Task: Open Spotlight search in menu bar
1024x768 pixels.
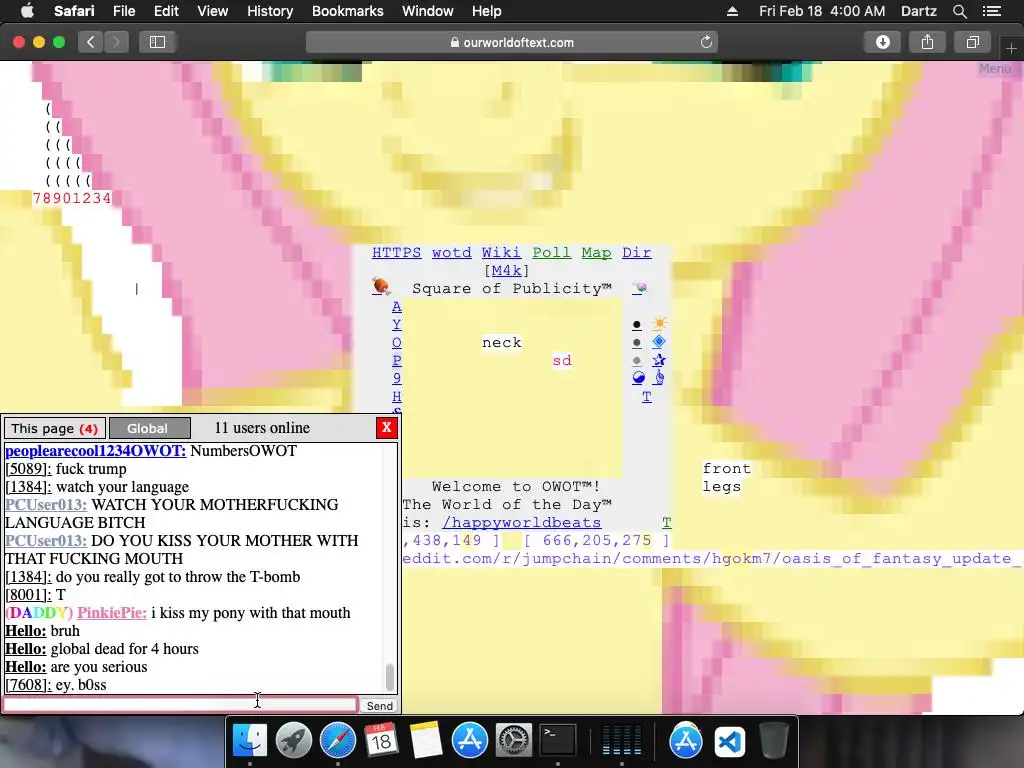Action: [x=959, y=11]
